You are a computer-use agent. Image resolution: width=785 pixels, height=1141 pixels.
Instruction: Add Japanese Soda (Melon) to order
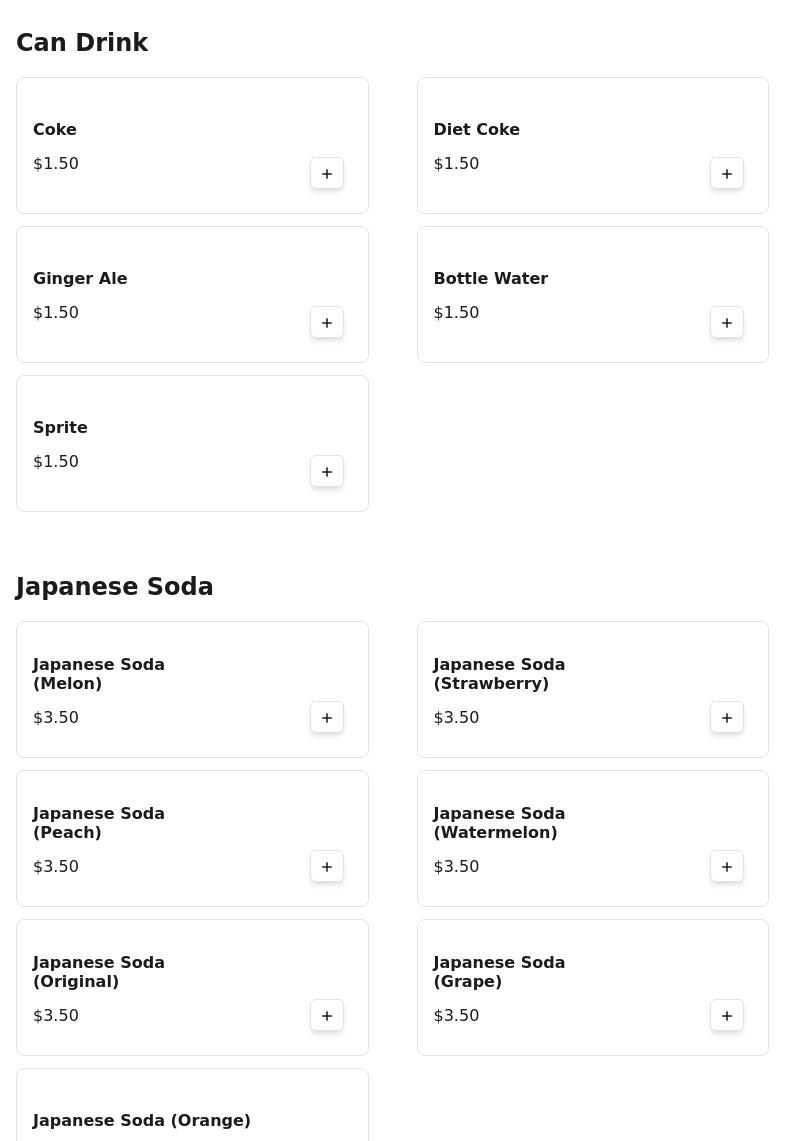click(x=327, y=718)
